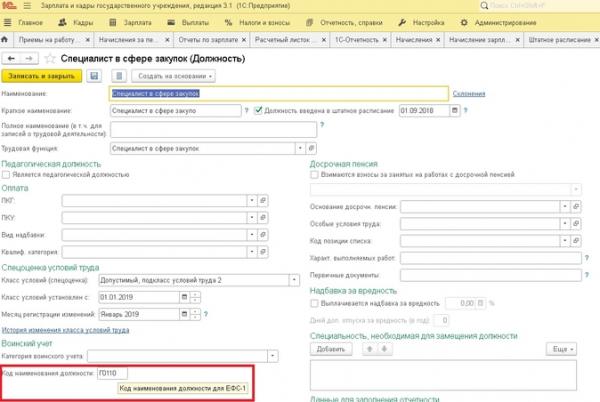This screenshot has width=600, height=402.
Task: Expand the Особые условия труда dropdown
Action: (x=565, y=223)
